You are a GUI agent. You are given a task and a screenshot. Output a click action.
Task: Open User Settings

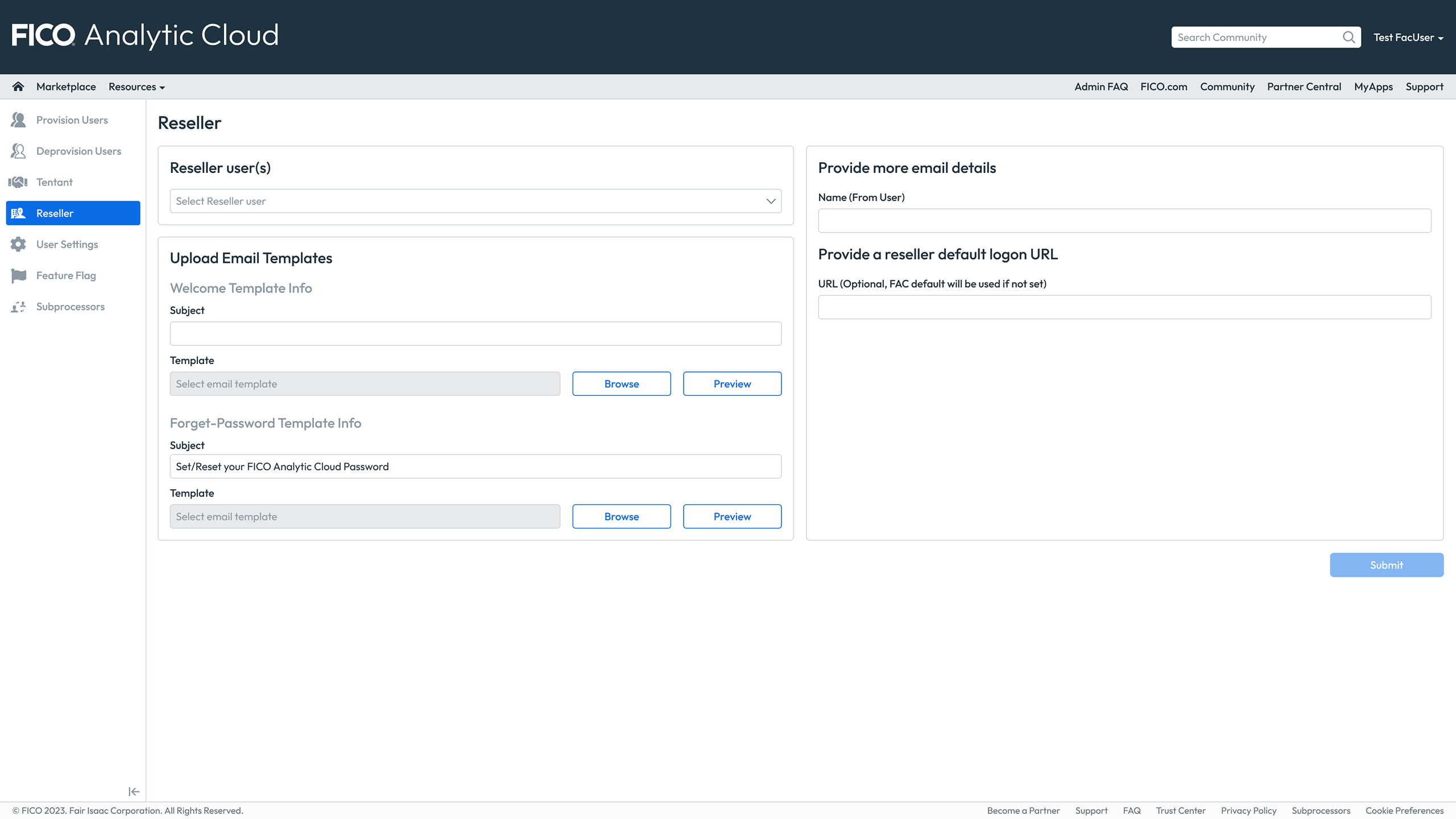coord(73,245)
